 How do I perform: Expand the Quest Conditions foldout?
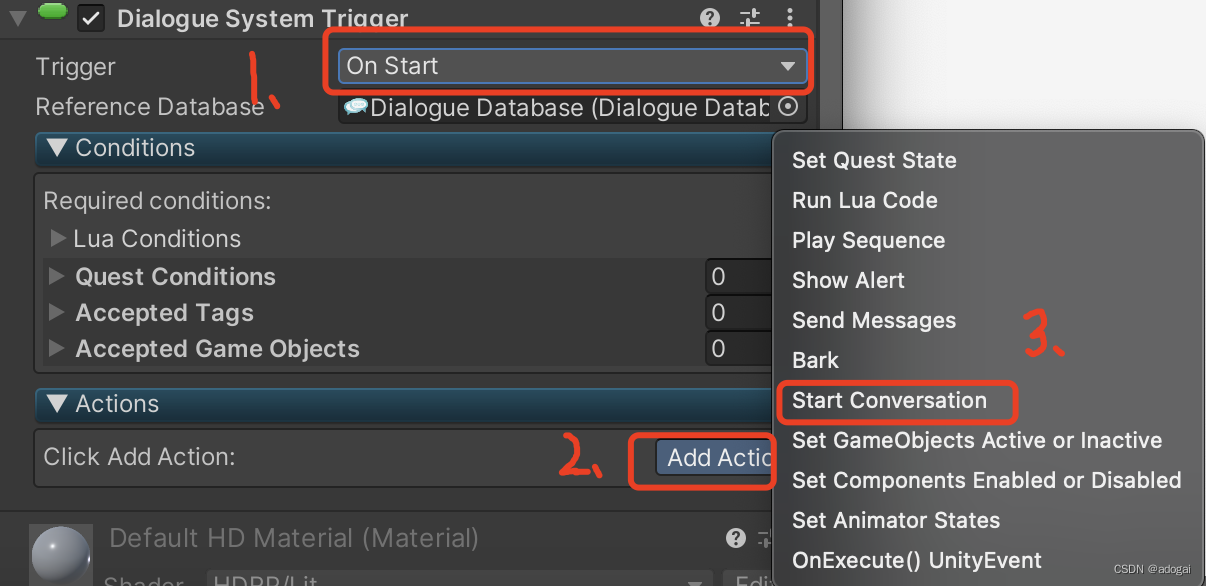pos(59,276)
